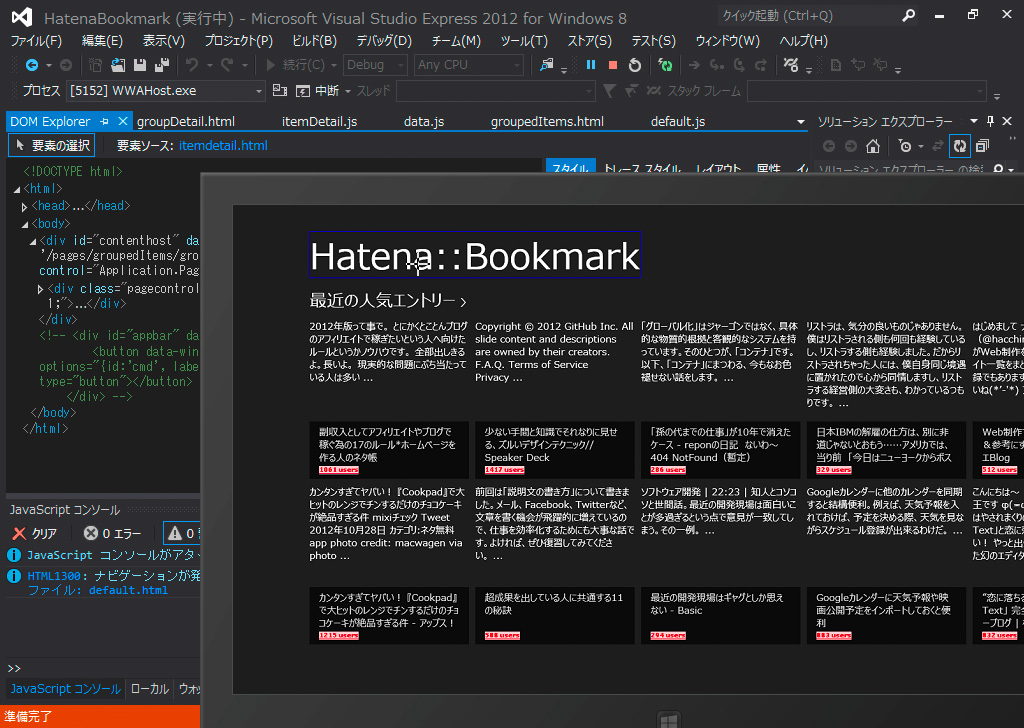Refresh the Windows app with the green icon
Viewport: 1024px width, 728px height.
(x=665, y=65)
